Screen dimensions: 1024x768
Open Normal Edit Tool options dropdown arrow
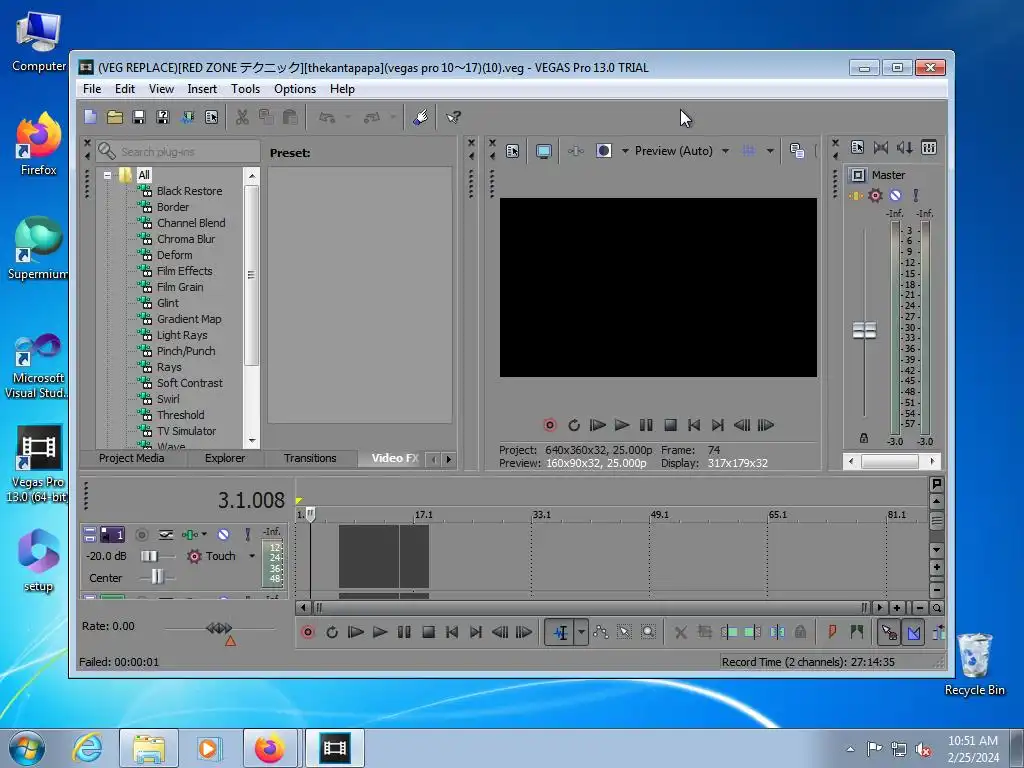pyautogui.click(x=581, y=632)
